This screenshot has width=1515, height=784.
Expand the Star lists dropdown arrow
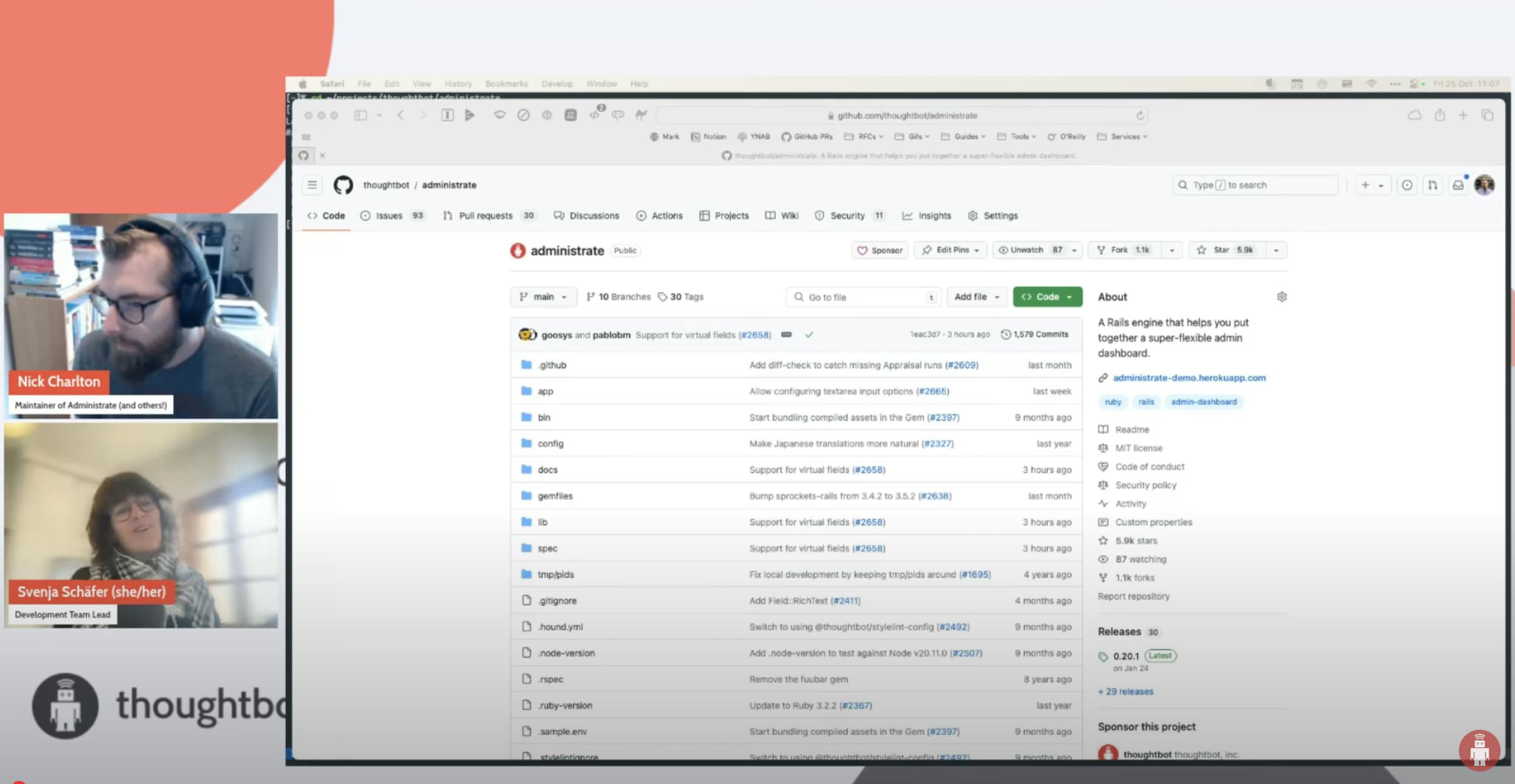tap(1276, 250)
